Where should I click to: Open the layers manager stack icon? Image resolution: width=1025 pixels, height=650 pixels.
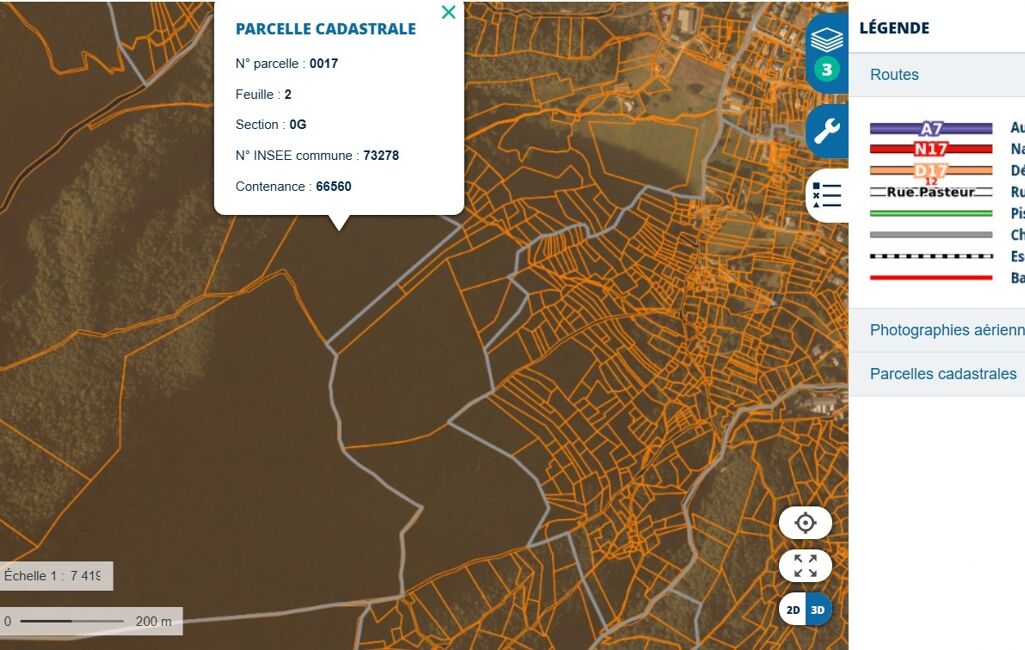826,40
